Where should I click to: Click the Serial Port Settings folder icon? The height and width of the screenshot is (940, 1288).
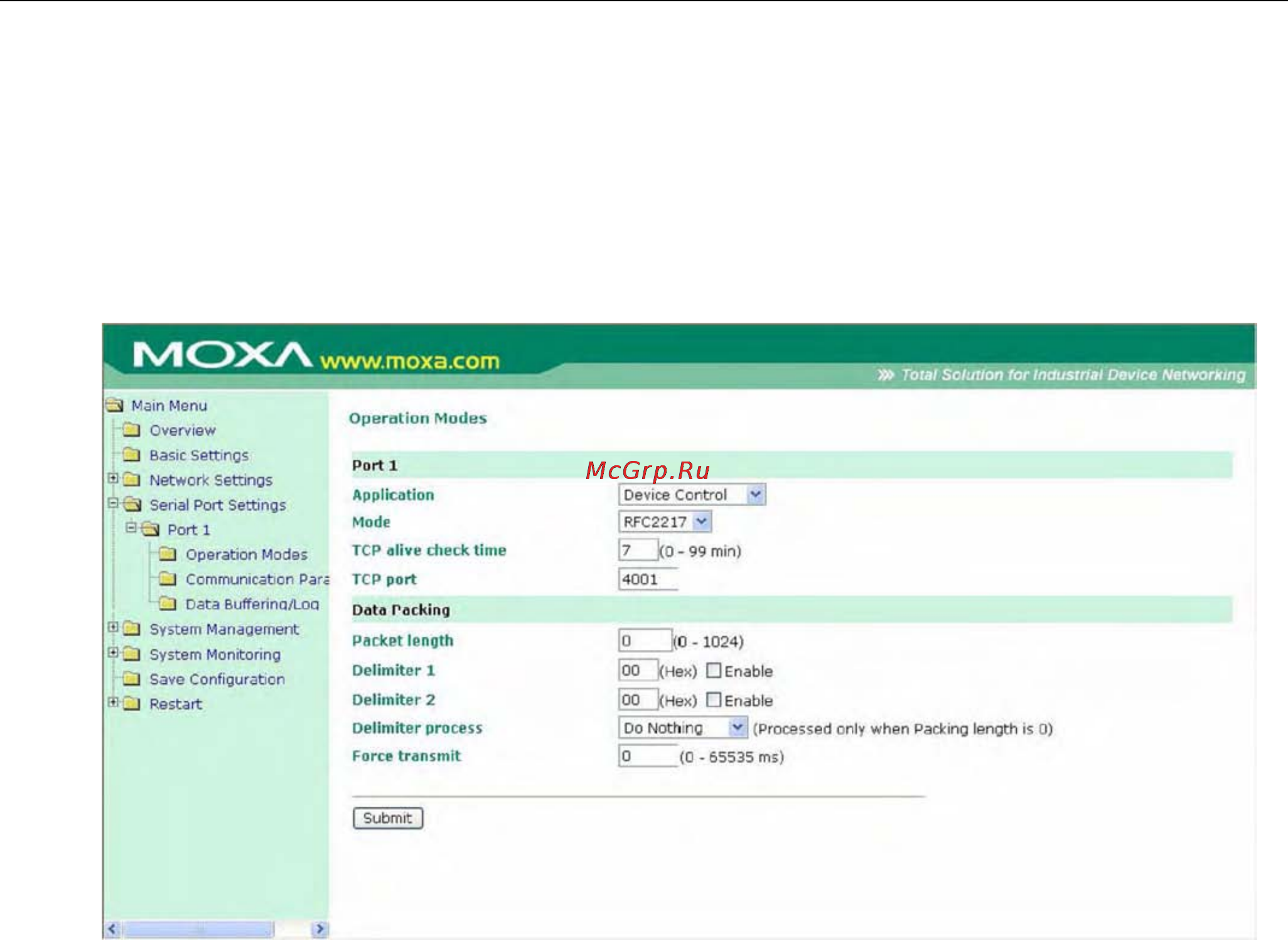coord(132,504)
